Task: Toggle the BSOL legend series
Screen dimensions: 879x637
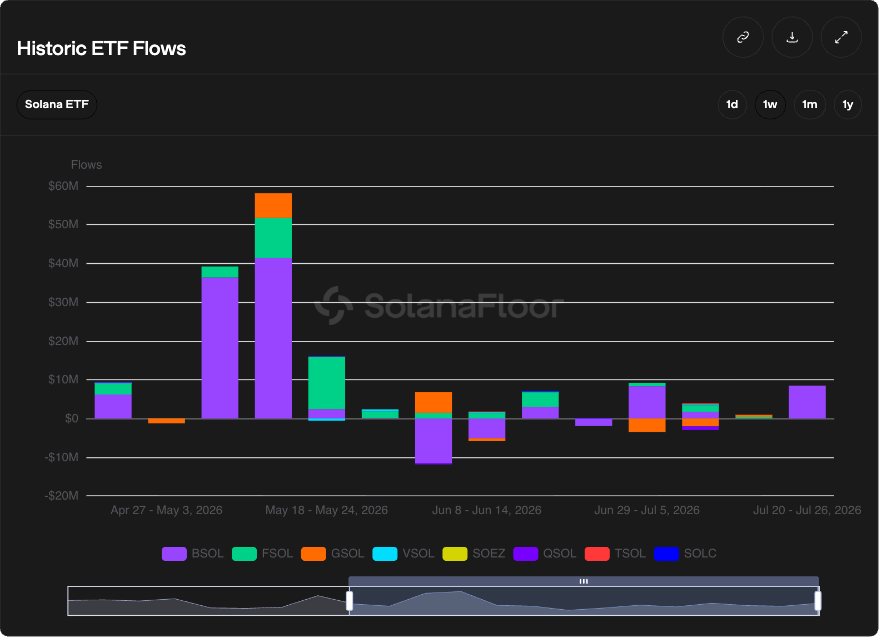Action: click(x=192, y=553)
